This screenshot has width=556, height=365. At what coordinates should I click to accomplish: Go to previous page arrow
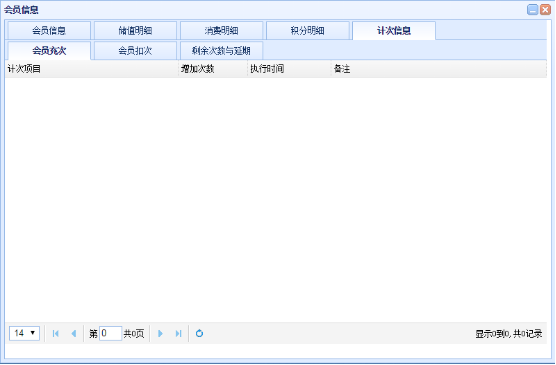coord(74,334)
